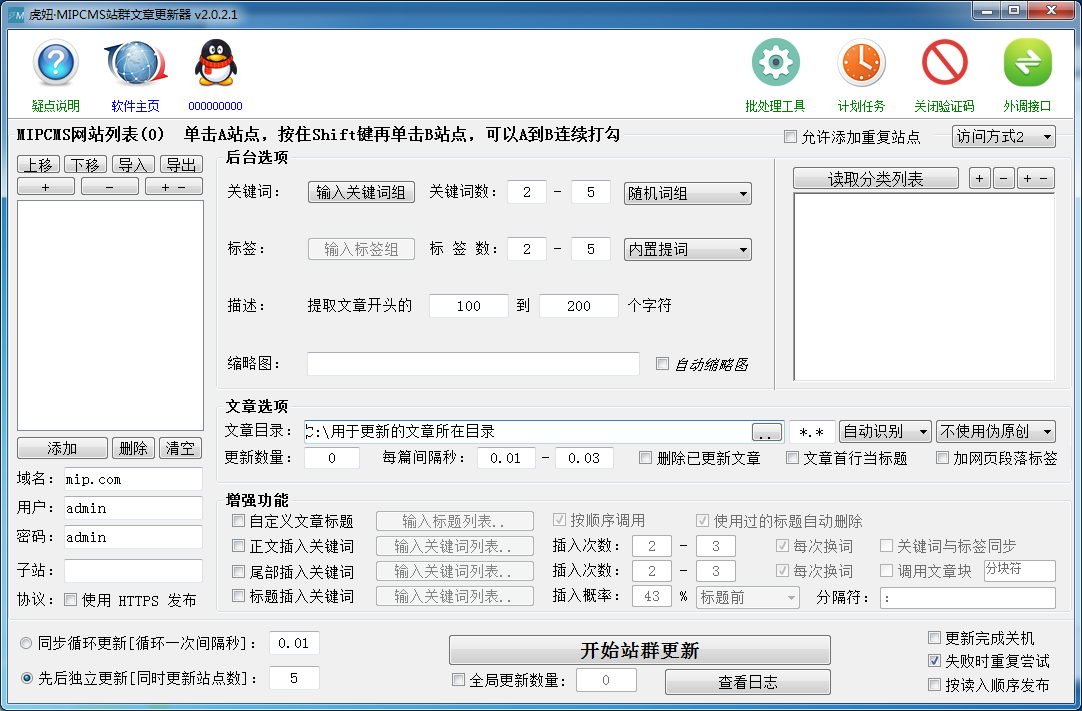Image resolution: width=1082 pixels, height=711 pixels.
Task: Click the category list box under 读取分类列表
Action: click(x=924, y=286)
